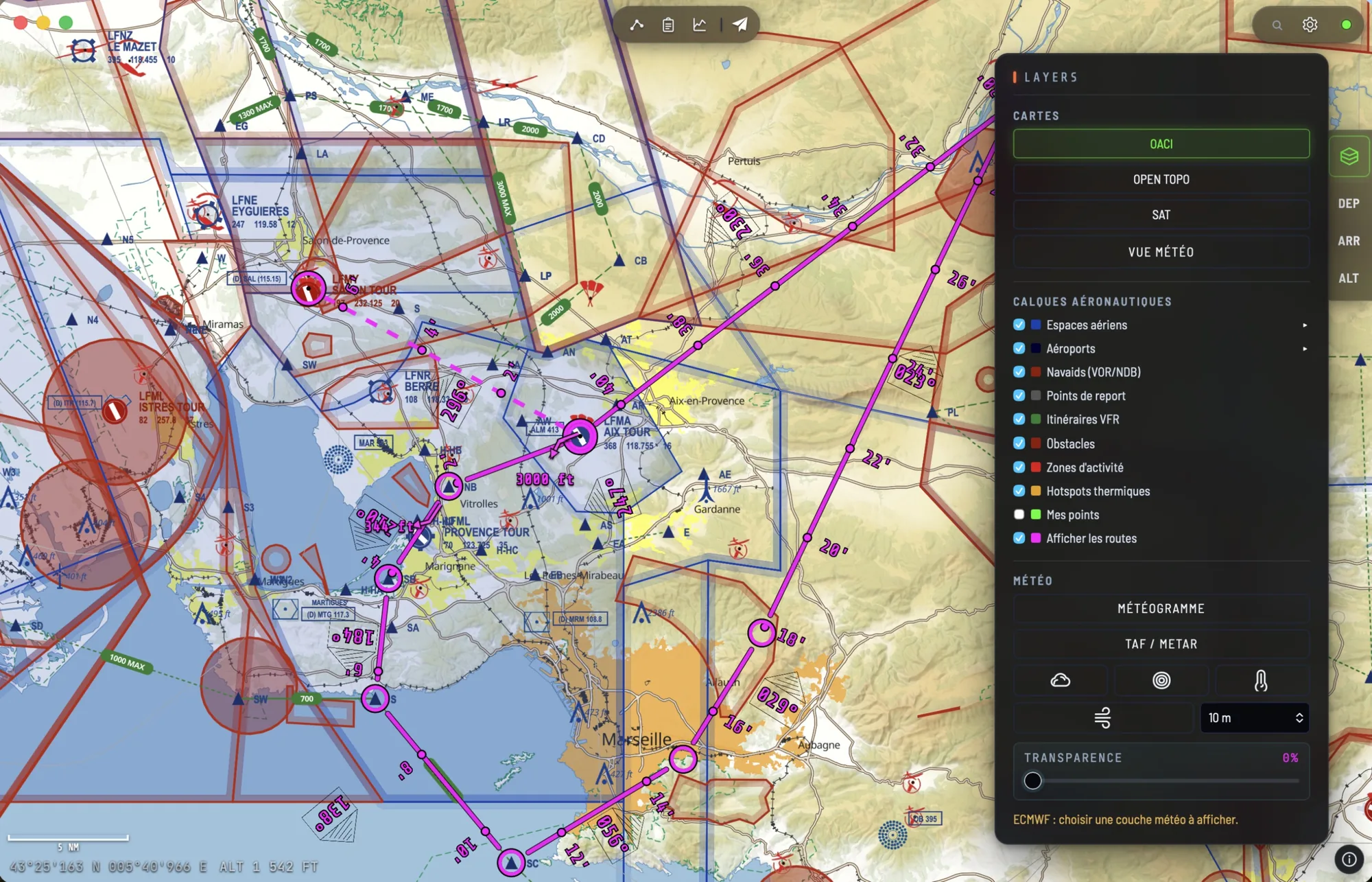Expand the Espaces aériens submenu arrow
The width and height of the screenshot is (1372, 882).
pos(1305,325)
